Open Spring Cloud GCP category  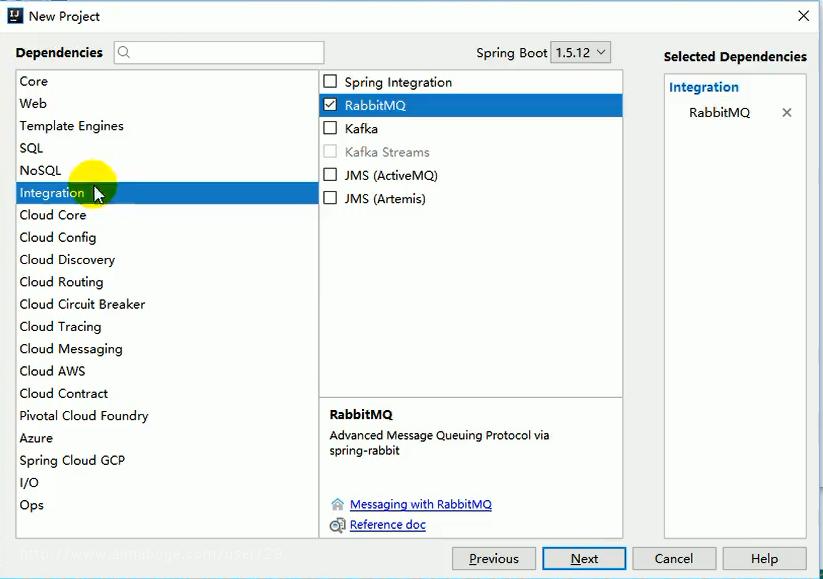(167, 460)
